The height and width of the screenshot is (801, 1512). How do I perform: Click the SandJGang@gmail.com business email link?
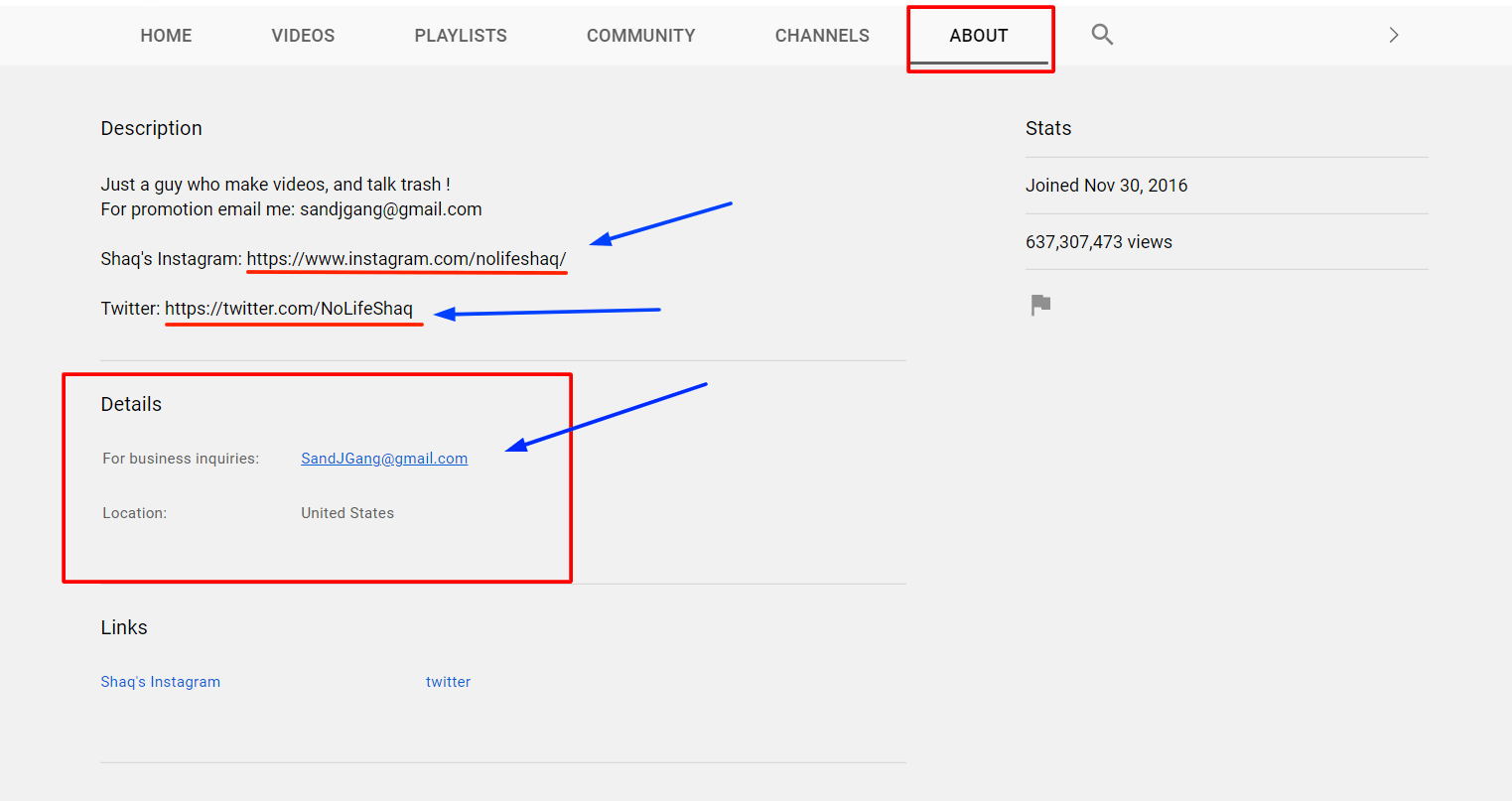click(384, 458)
